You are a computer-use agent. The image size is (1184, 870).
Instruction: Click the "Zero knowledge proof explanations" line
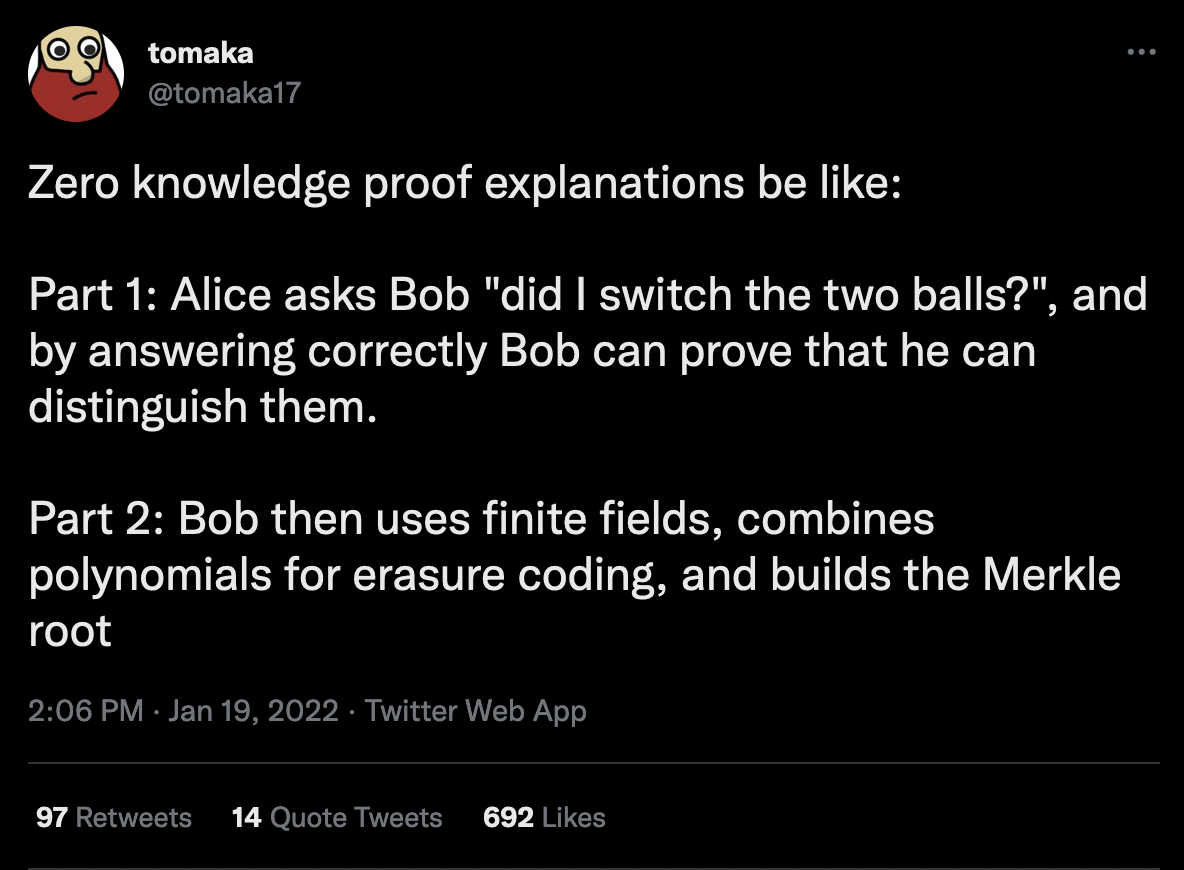[x=465, y=184]
